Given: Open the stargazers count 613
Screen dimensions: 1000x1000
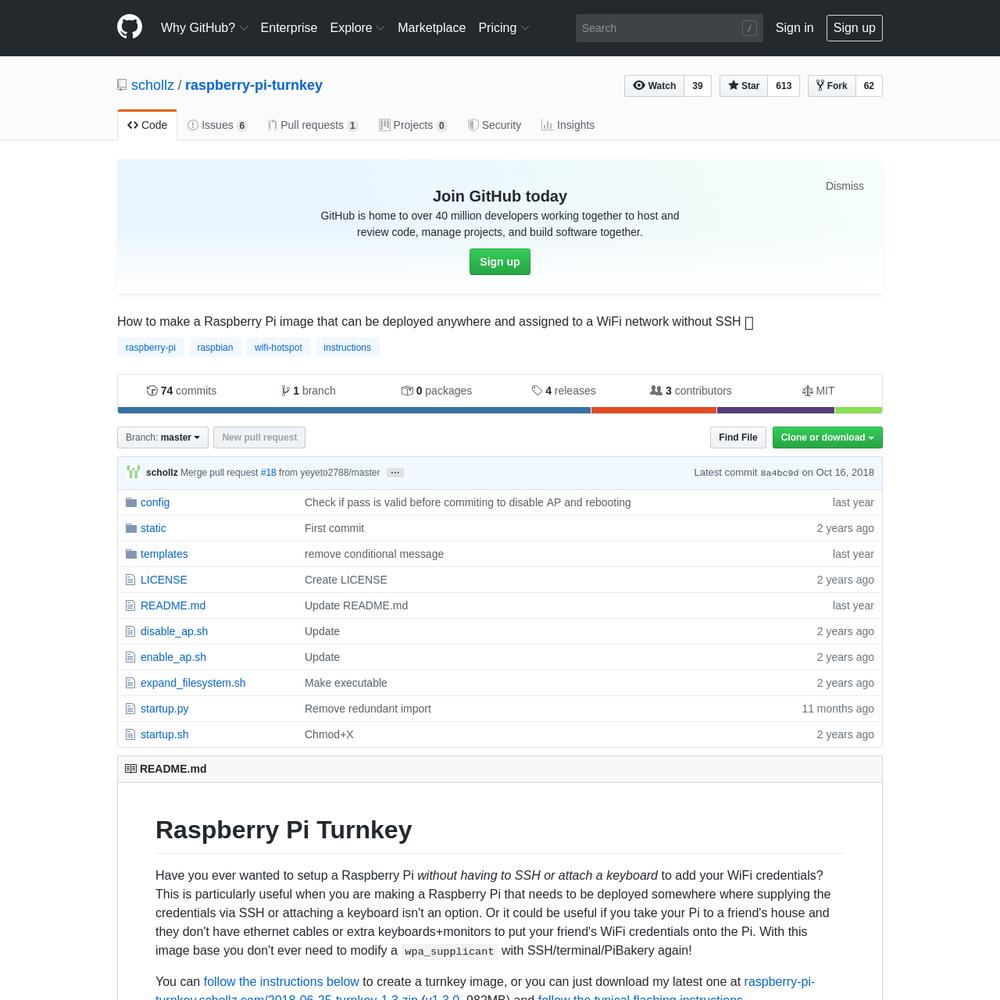Looking at the screenshot, I should point(784,85).
